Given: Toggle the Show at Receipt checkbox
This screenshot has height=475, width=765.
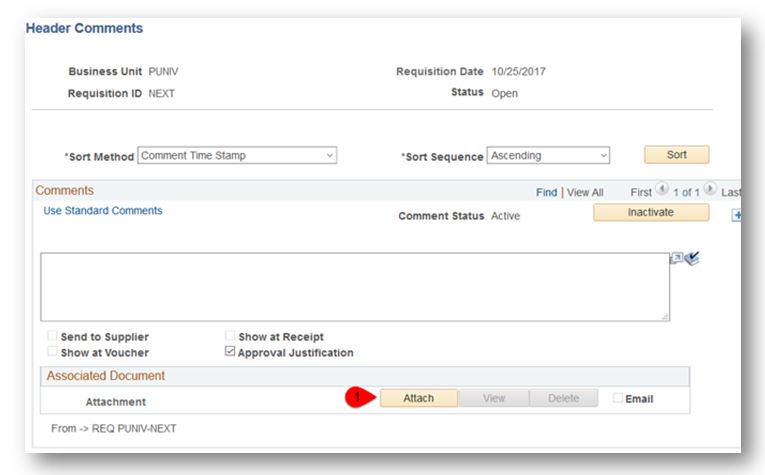Looking at the screenshot, I should pyautogui.click(x=230, y=337).
